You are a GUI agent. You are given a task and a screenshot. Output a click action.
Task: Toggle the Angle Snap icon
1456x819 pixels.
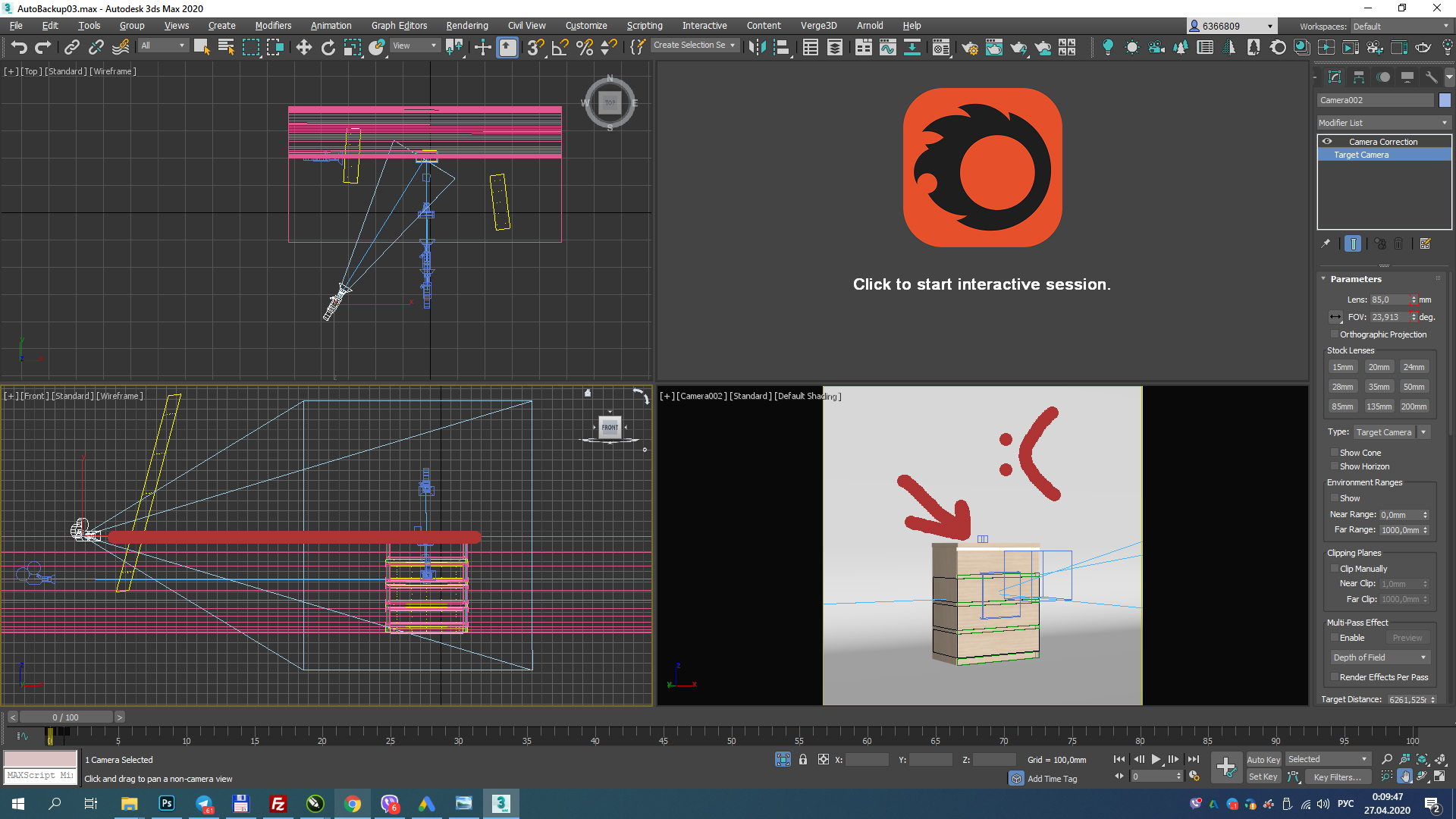tap(560, 47)
